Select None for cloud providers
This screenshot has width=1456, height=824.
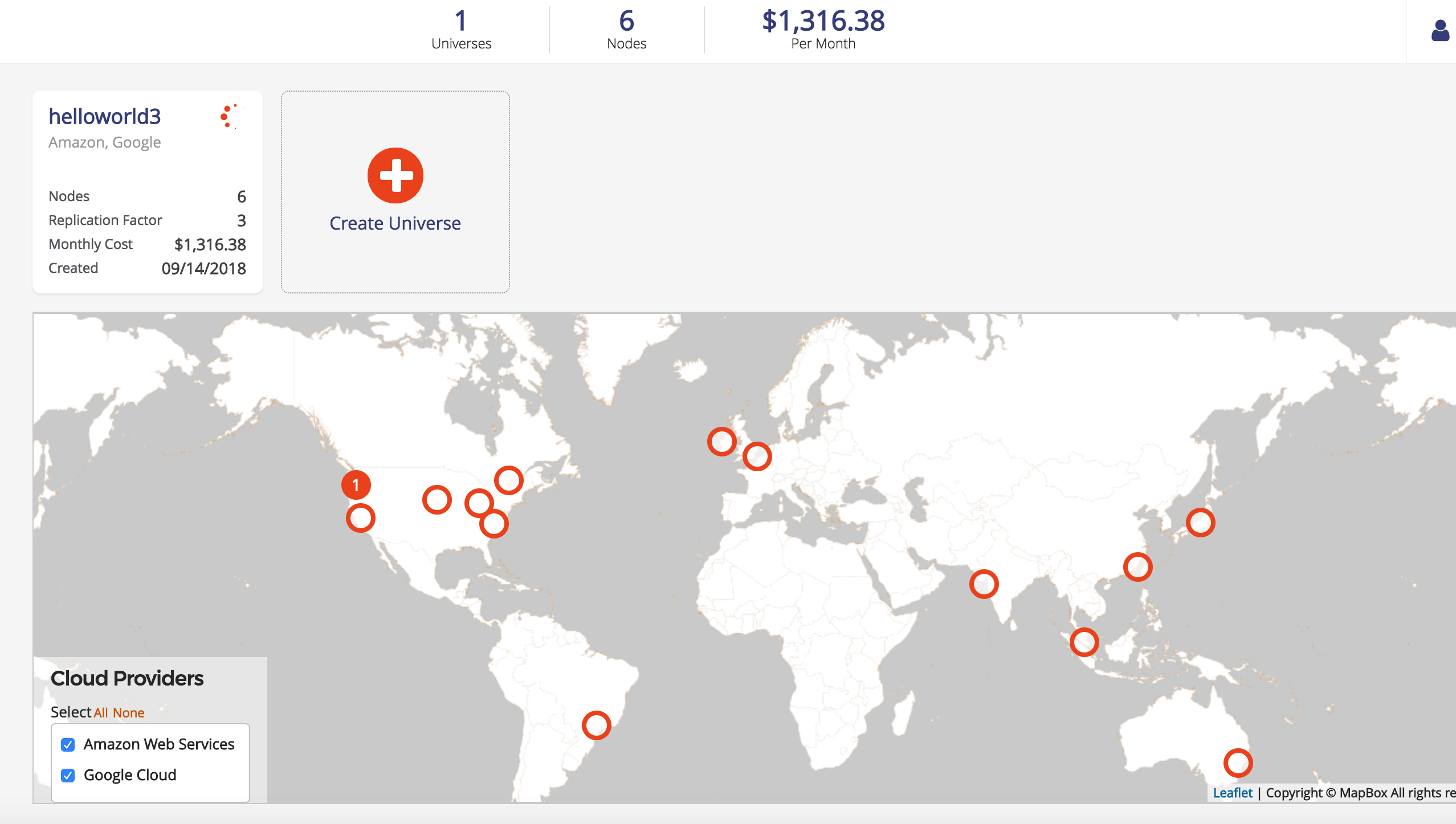128,713
